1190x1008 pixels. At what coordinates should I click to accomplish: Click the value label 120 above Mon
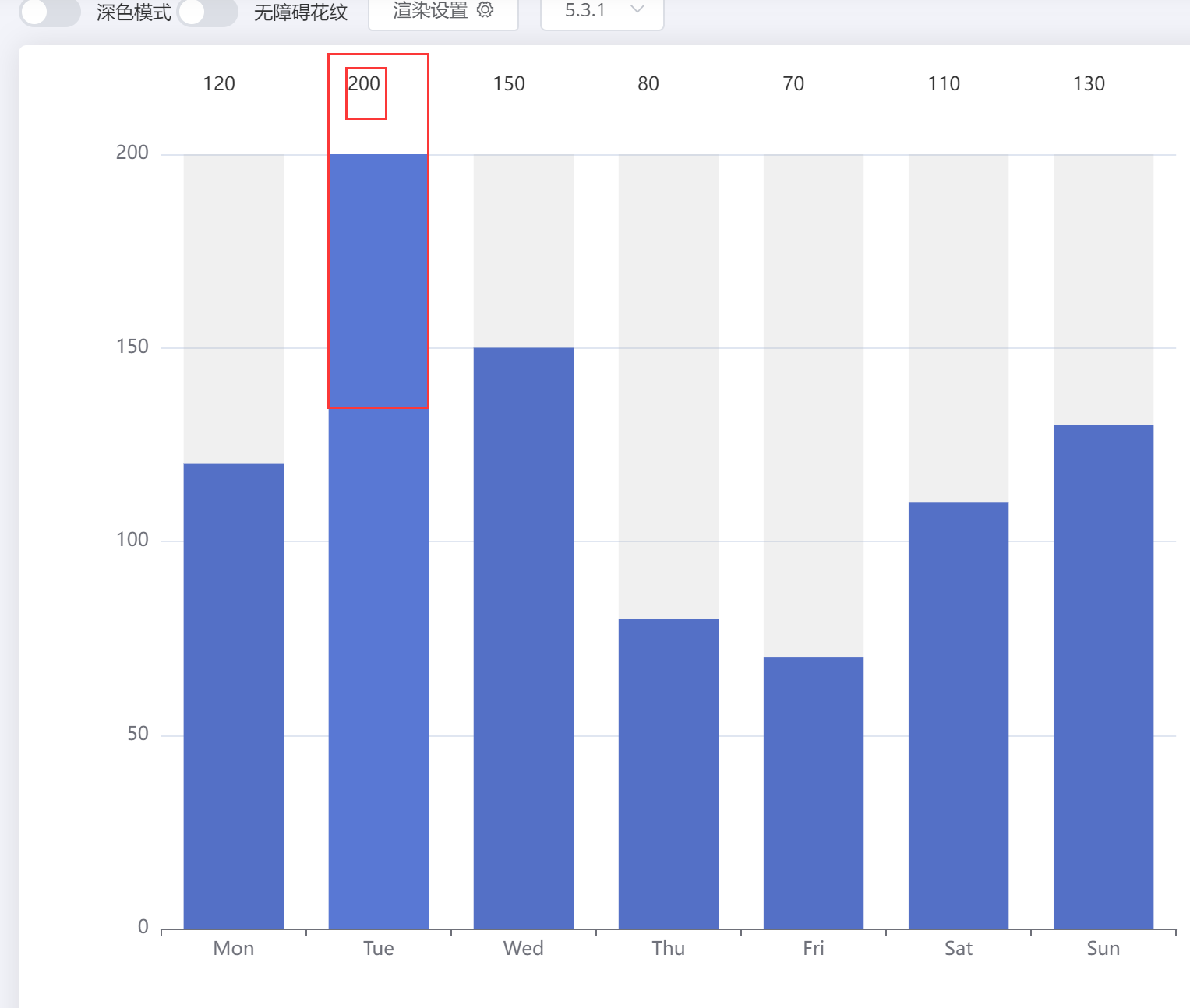219,84
